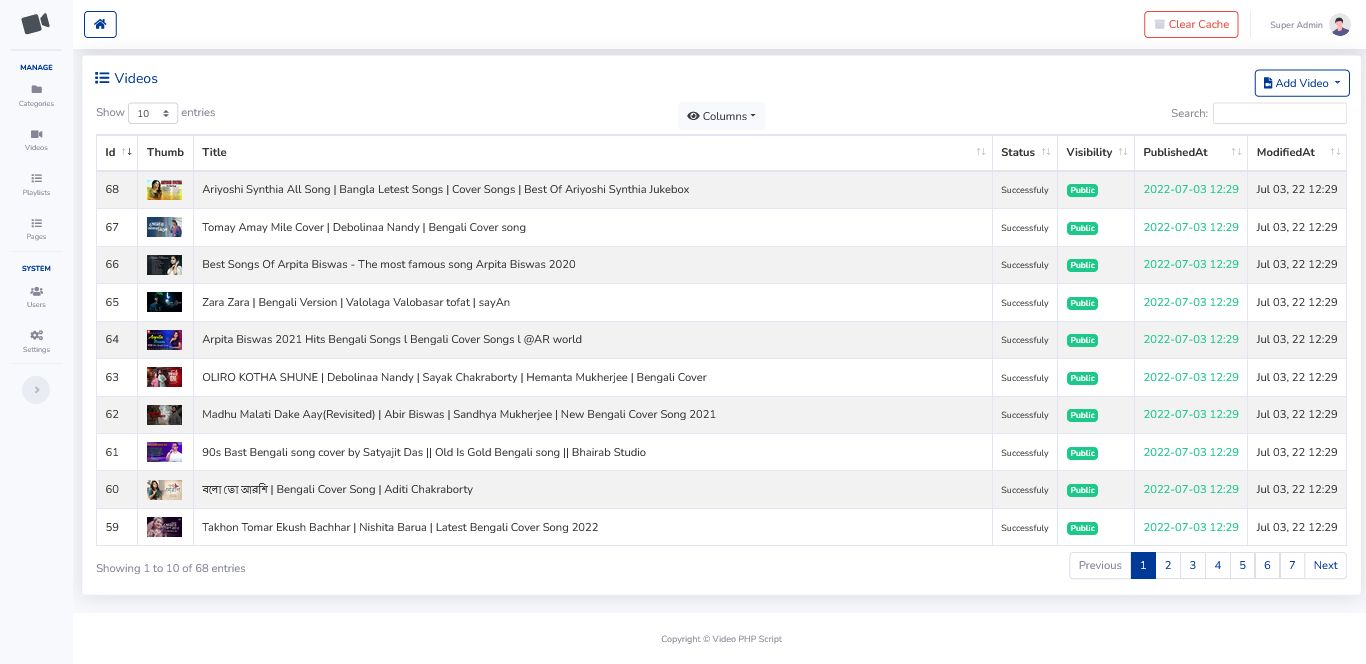Viewport: 1366px width, 664px height.
Task: Open Pages from the sidebar
Action: 36,229
